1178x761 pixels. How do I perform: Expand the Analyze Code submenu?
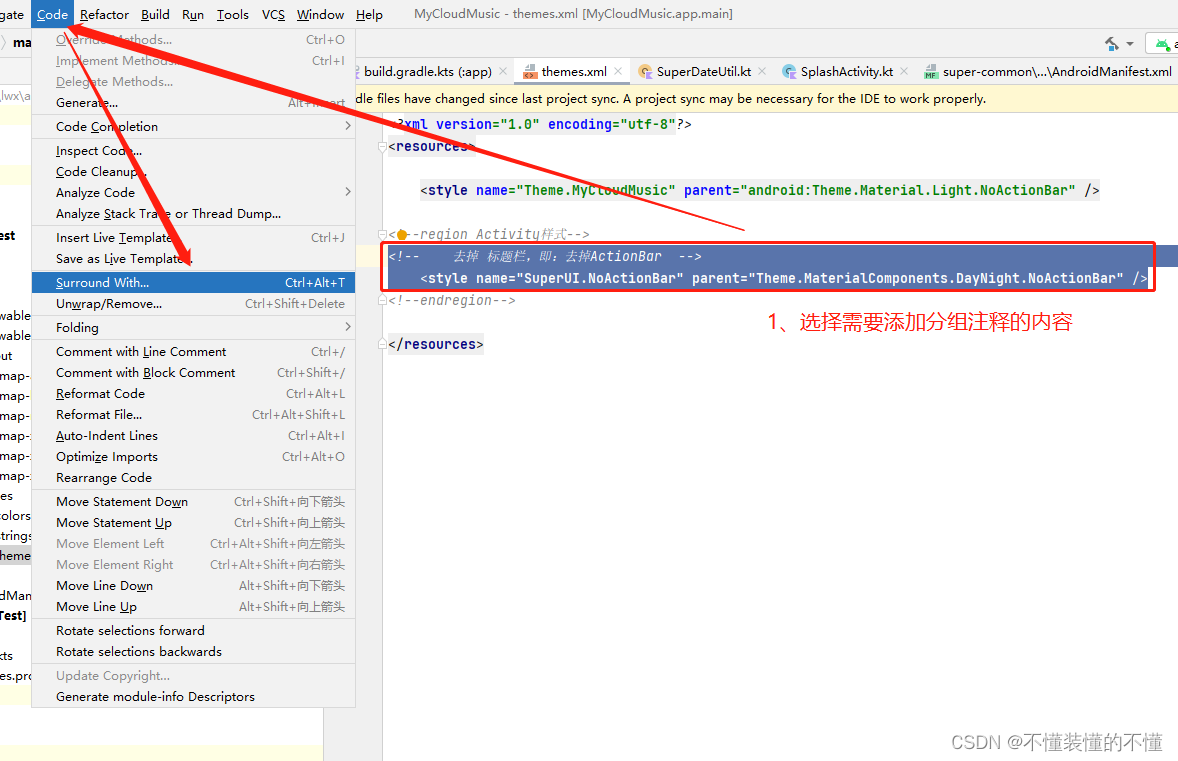[194, 192]
